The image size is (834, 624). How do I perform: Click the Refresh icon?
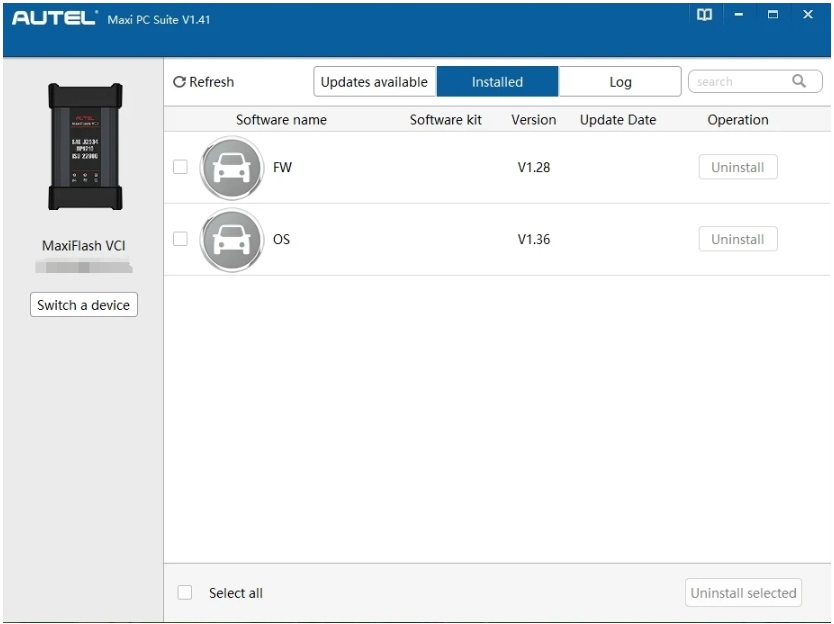(x=180, y=82)
